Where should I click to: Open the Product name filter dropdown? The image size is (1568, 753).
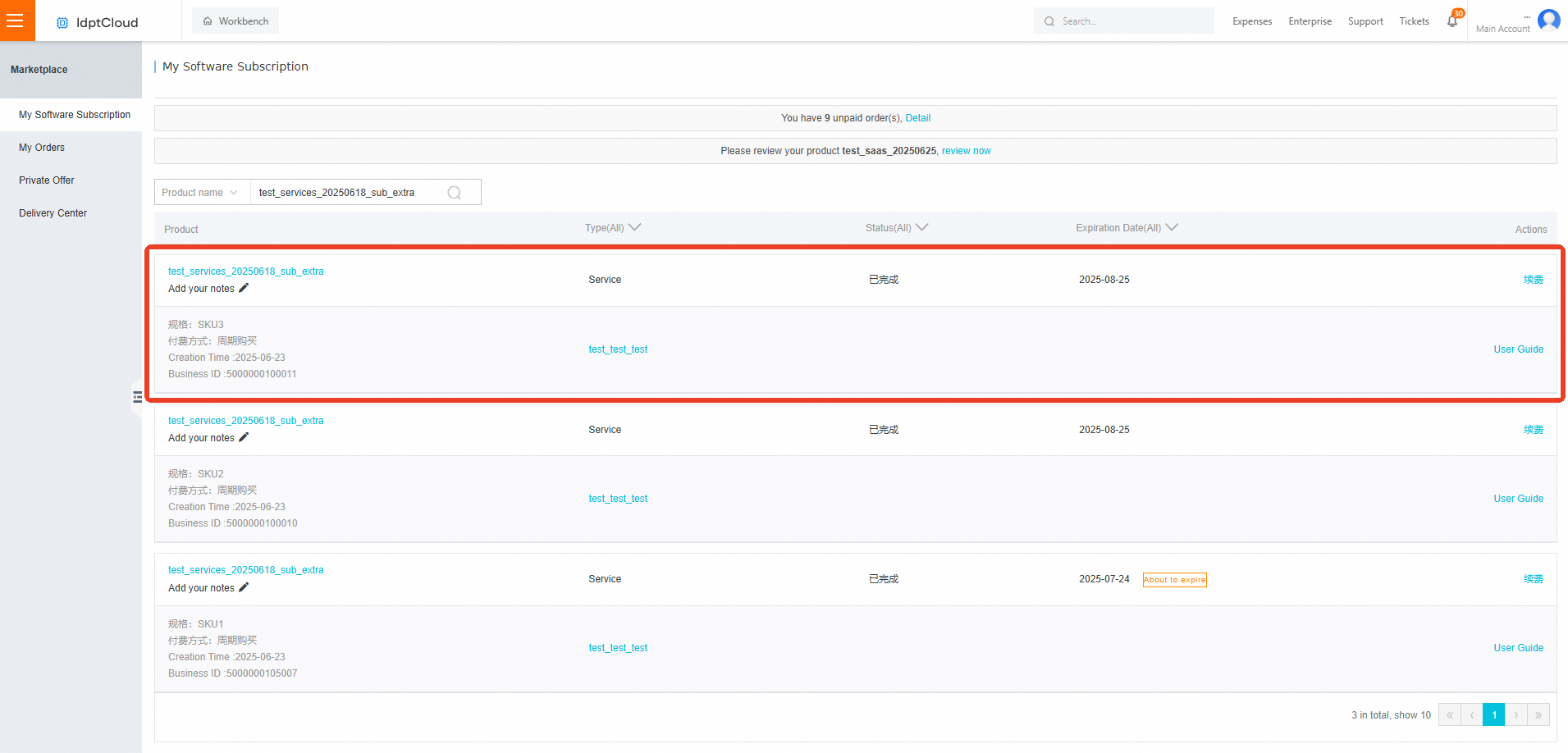tap(202, 193)
